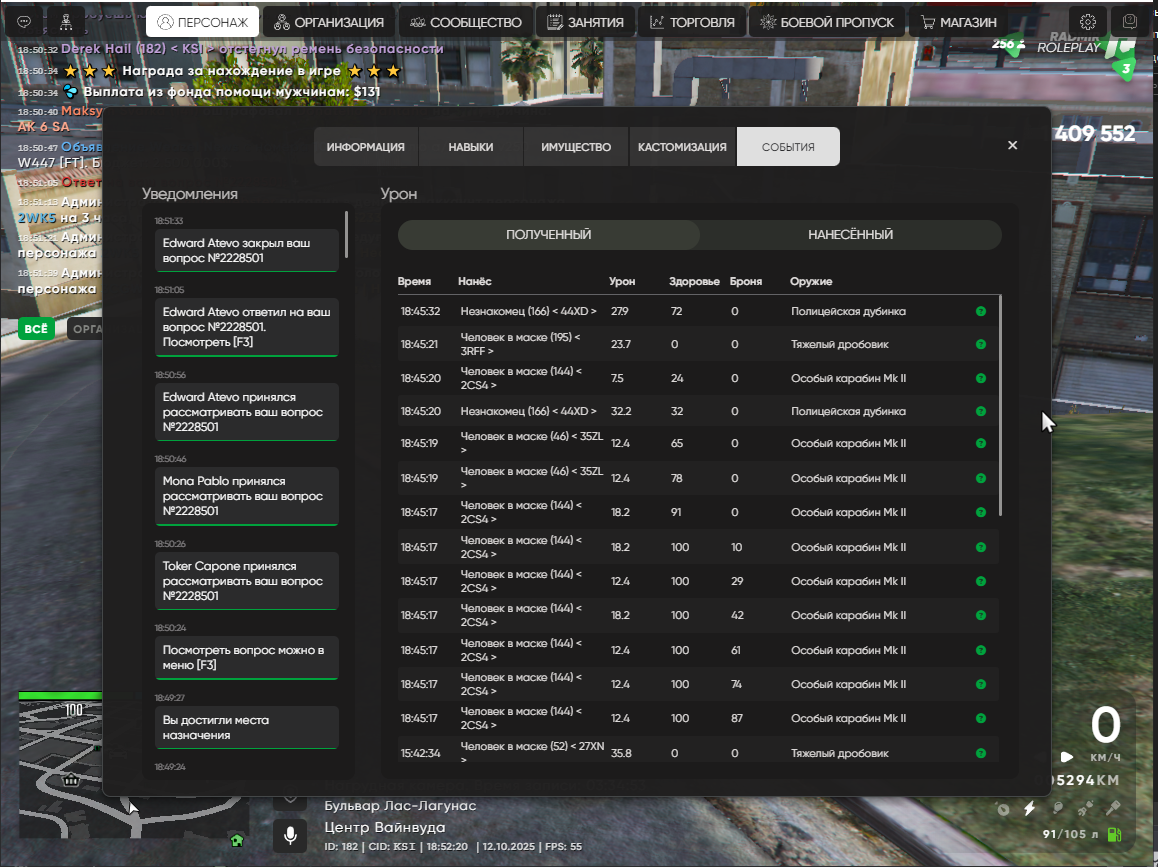Open the Кастомизация tab
Screen dimensions: 1158x867
point(682,147)
